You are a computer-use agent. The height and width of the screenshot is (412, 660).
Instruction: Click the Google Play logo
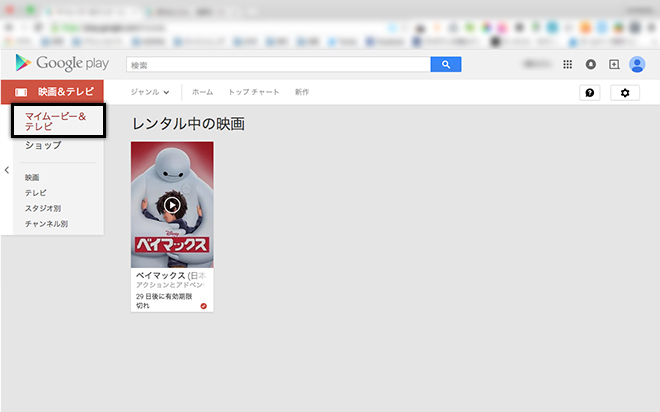pyautogui.click(x=62, y=63)
